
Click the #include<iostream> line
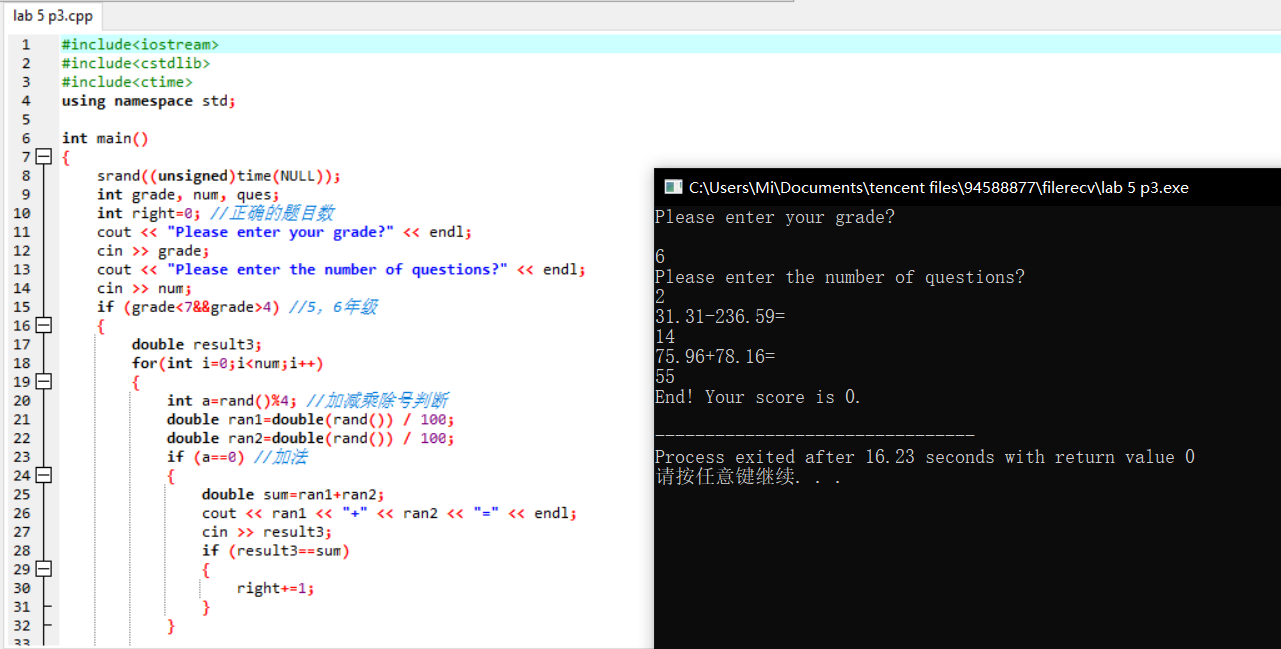pyautogui.click(x=140, y=44)
